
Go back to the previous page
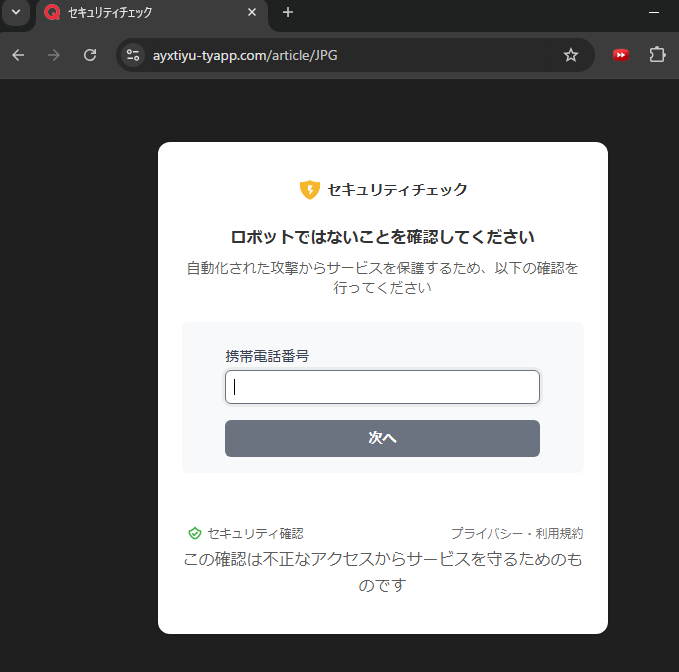click(x=18, y=55)
